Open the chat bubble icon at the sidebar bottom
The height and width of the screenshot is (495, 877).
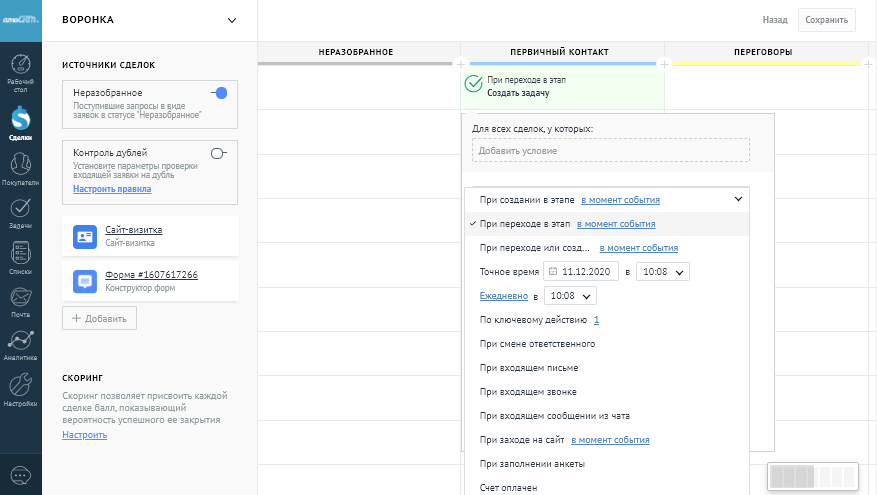click(x=20, y=474)
